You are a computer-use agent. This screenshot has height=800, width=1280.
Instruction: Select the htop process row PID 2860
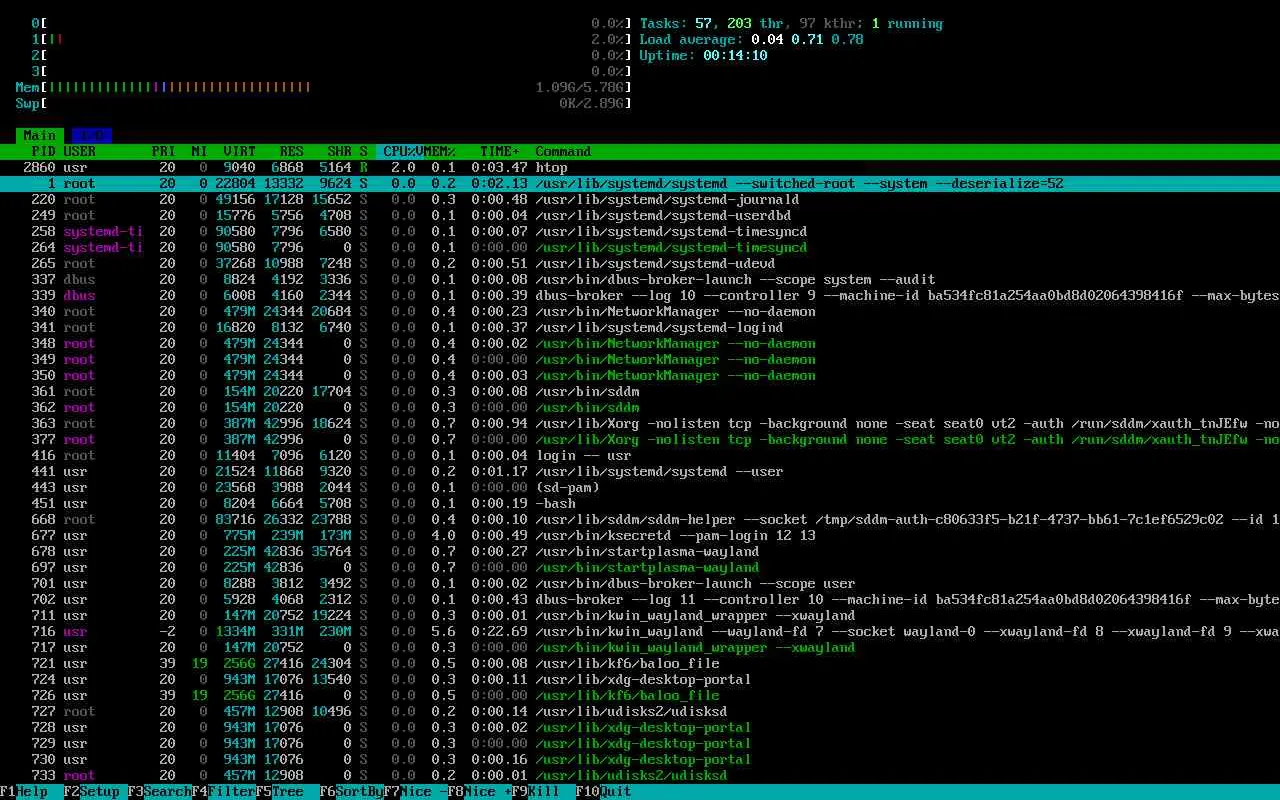640,167
